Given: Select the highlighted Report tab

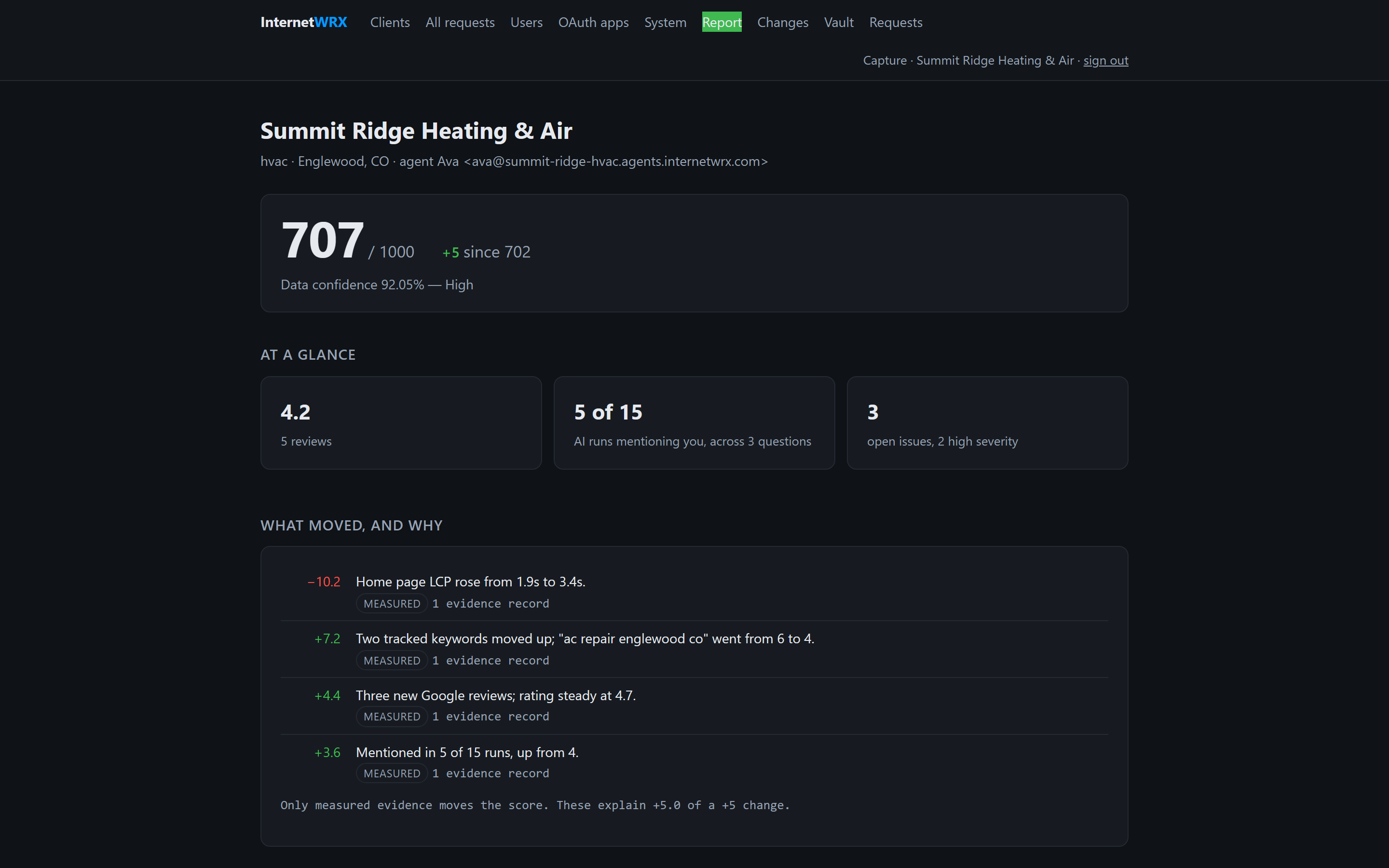Looking at the screenshot, I should tap(722, 22).
